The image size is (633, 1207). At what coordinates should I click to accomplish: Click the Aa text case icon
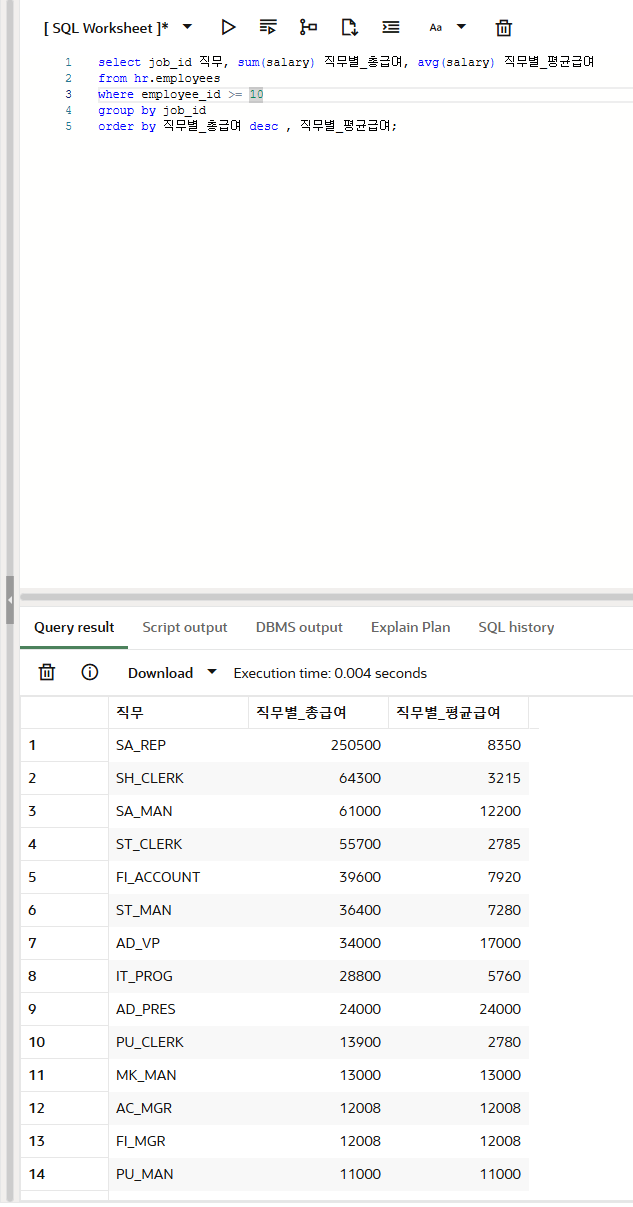(436, 27)
